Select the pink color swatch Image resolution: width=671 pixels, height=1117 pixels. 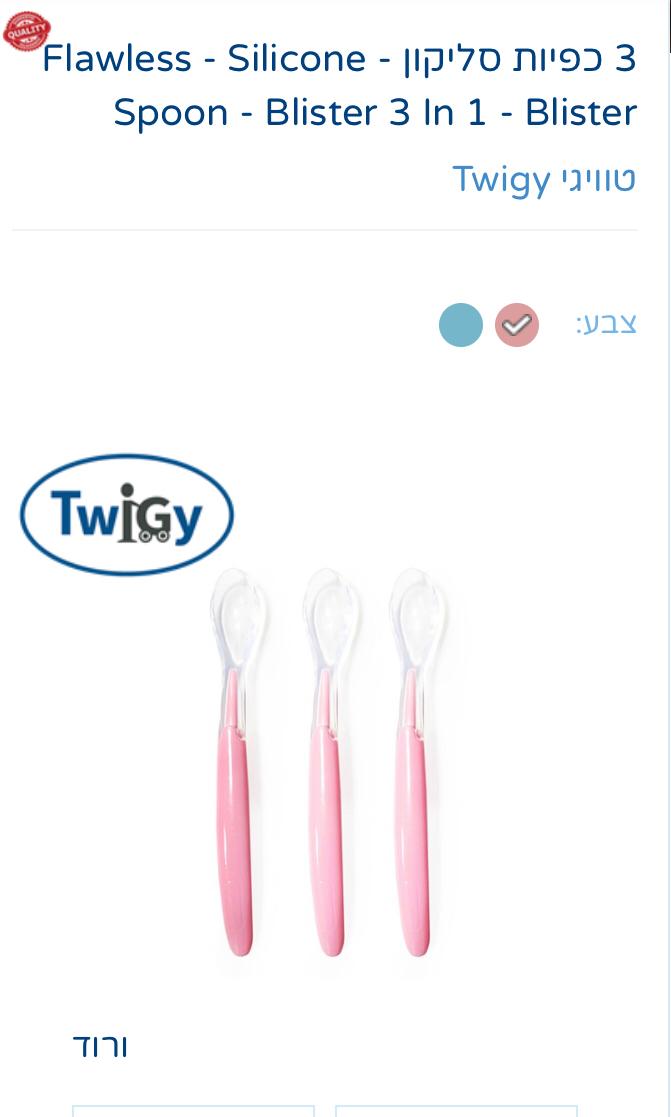point(517,325)
